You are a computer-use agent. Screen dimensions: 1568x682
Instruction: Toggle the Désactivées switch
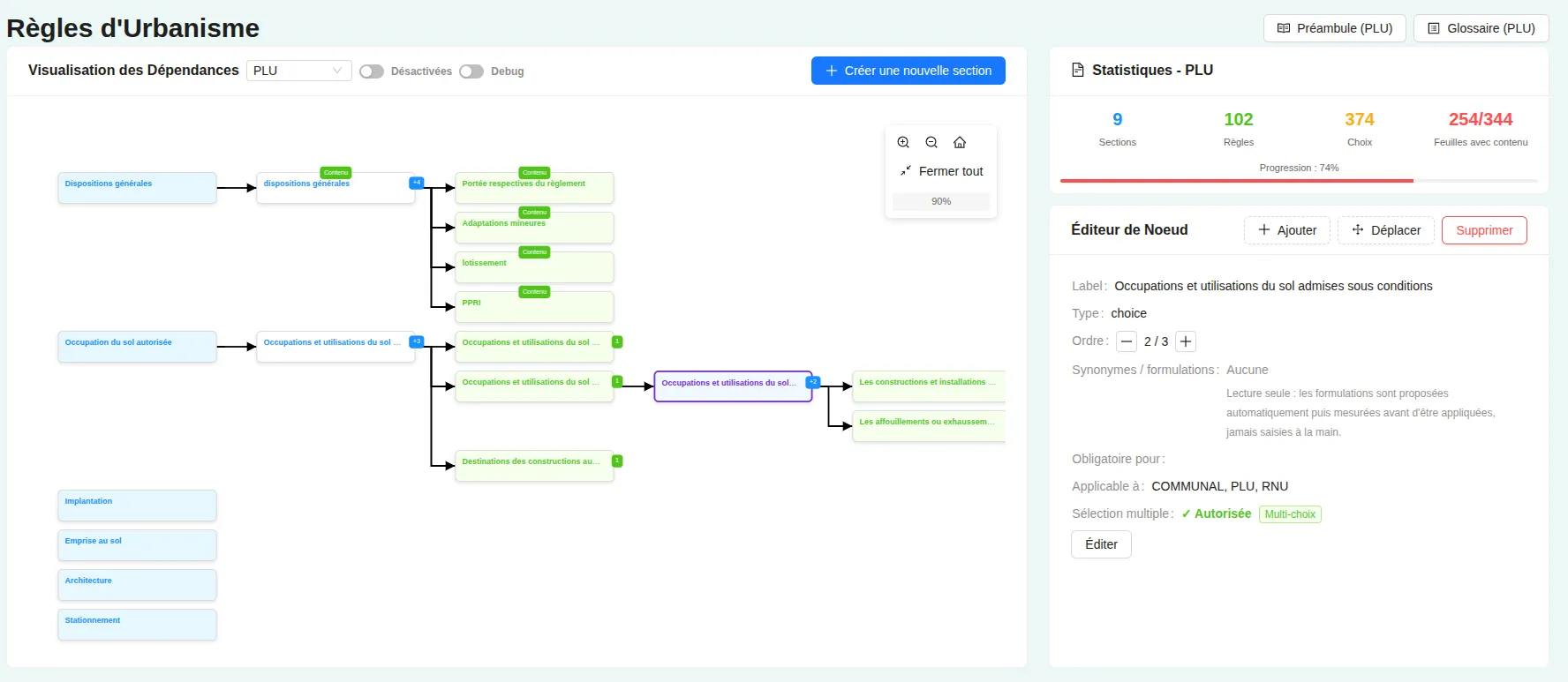pyautogui.click(x=372, y=71)
